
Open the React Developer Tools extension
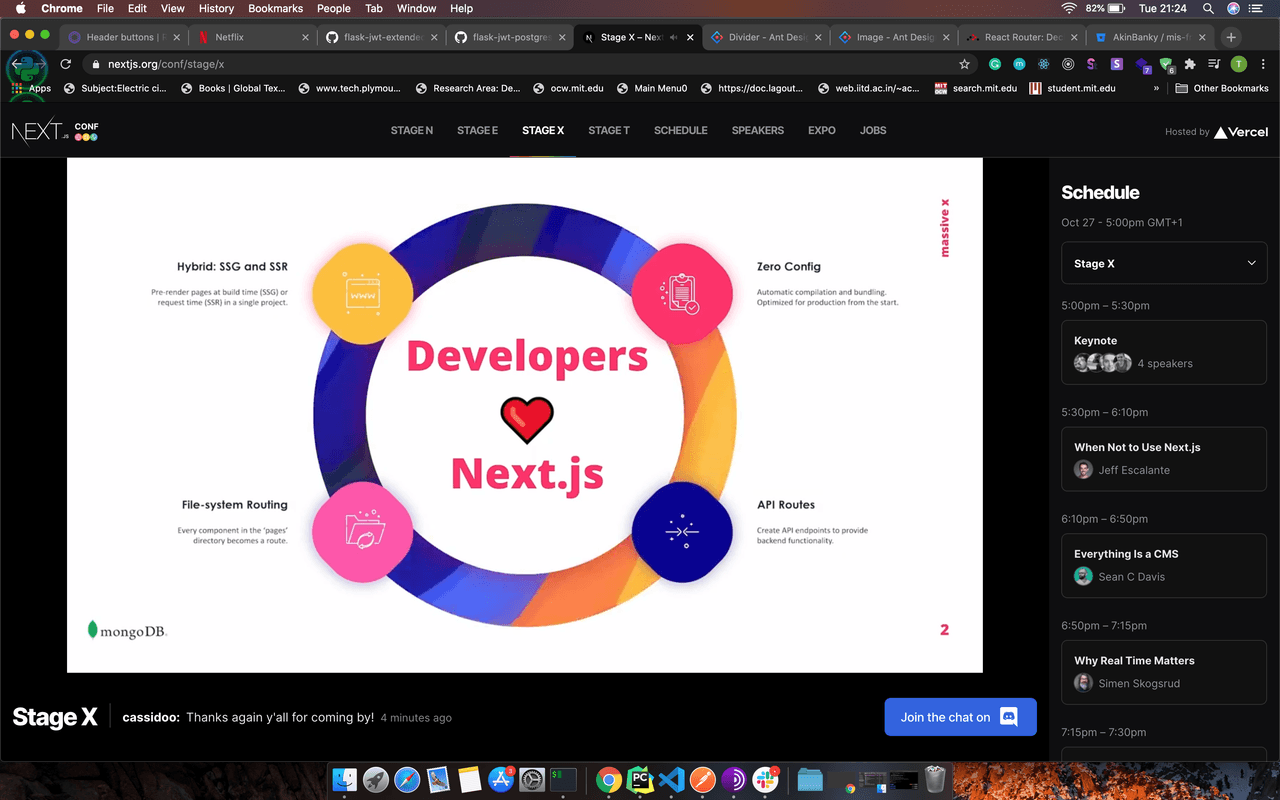pyautogui.click(x=1044, y=64)
